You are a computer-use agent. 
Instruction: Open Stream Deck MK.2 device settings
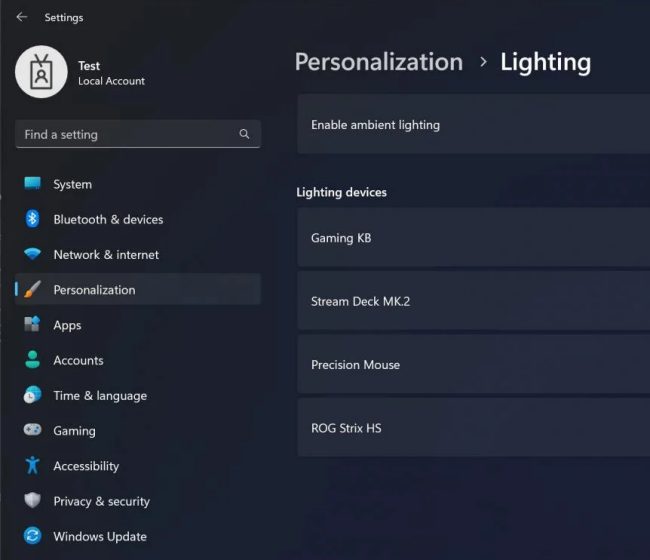pos(473,301)
